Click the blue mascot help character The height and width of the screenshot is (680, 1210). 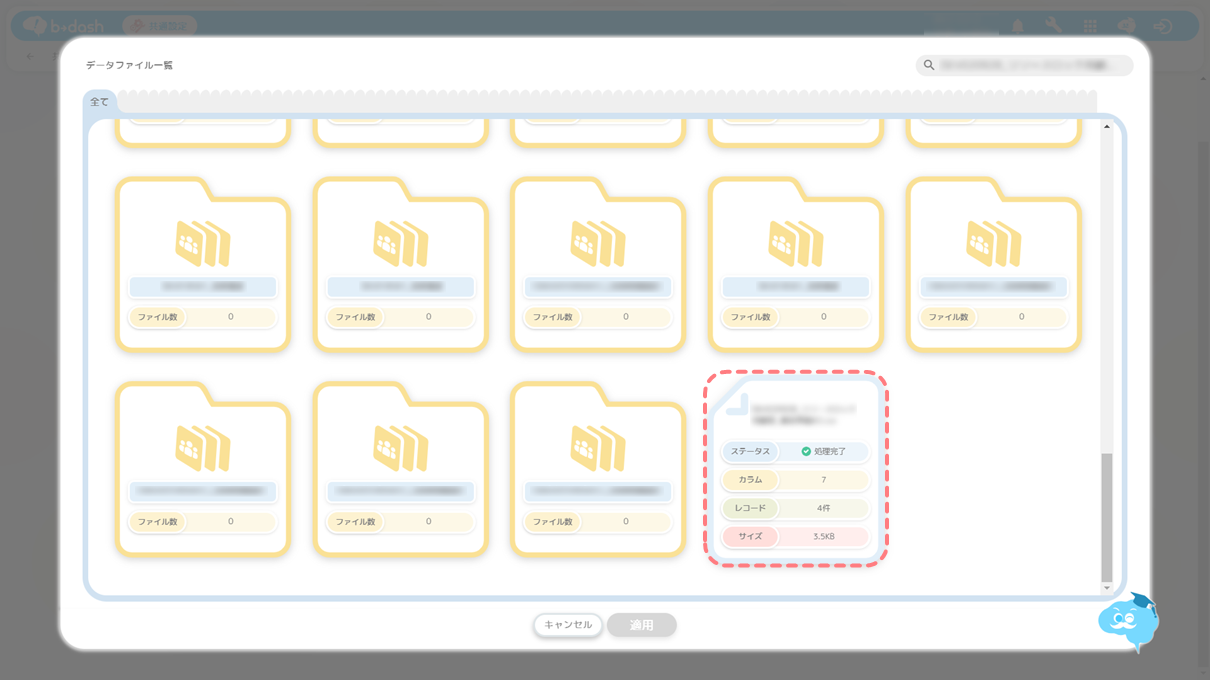point(1128,622)
